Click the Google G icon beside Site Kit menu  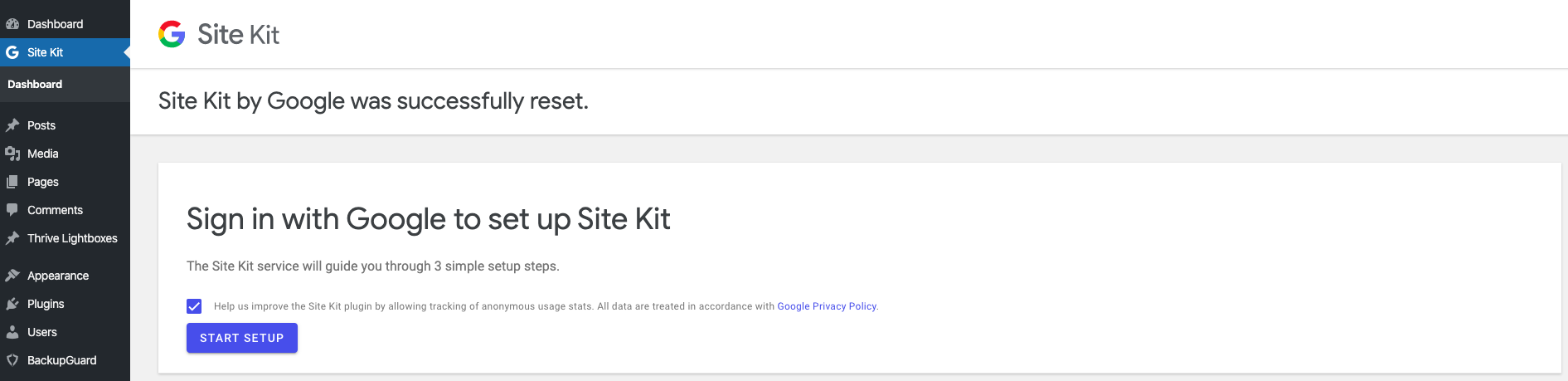[12, 52]
